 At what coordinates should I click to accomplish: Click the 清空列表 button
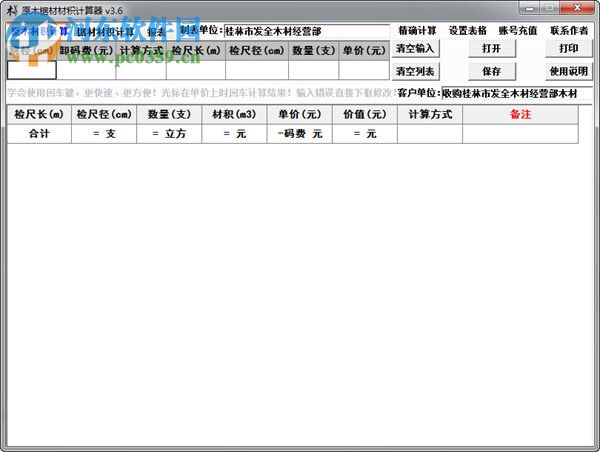[415, 71]
